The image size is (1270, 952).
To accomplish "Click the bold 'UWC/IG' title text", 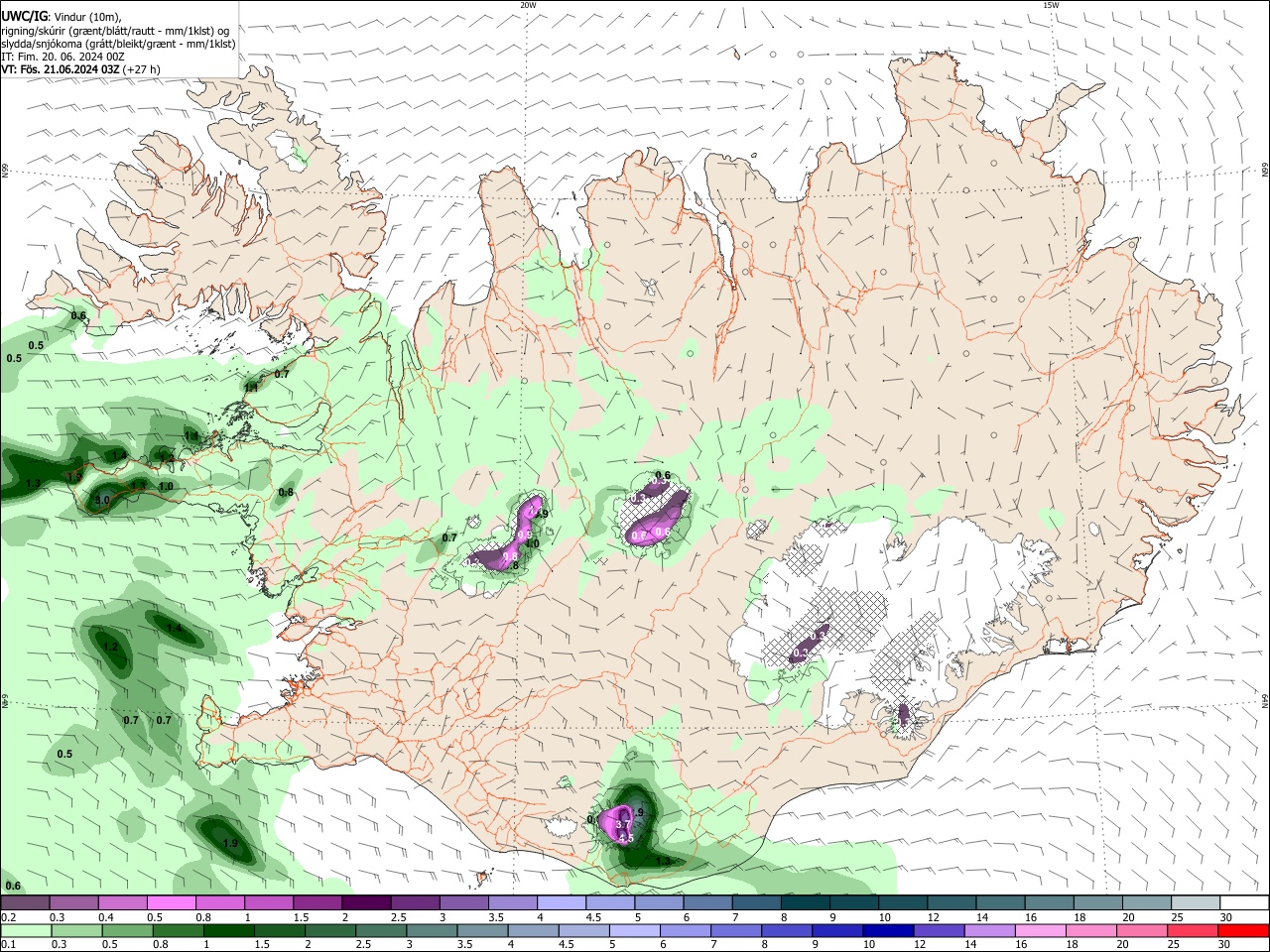I will [25, 16].
